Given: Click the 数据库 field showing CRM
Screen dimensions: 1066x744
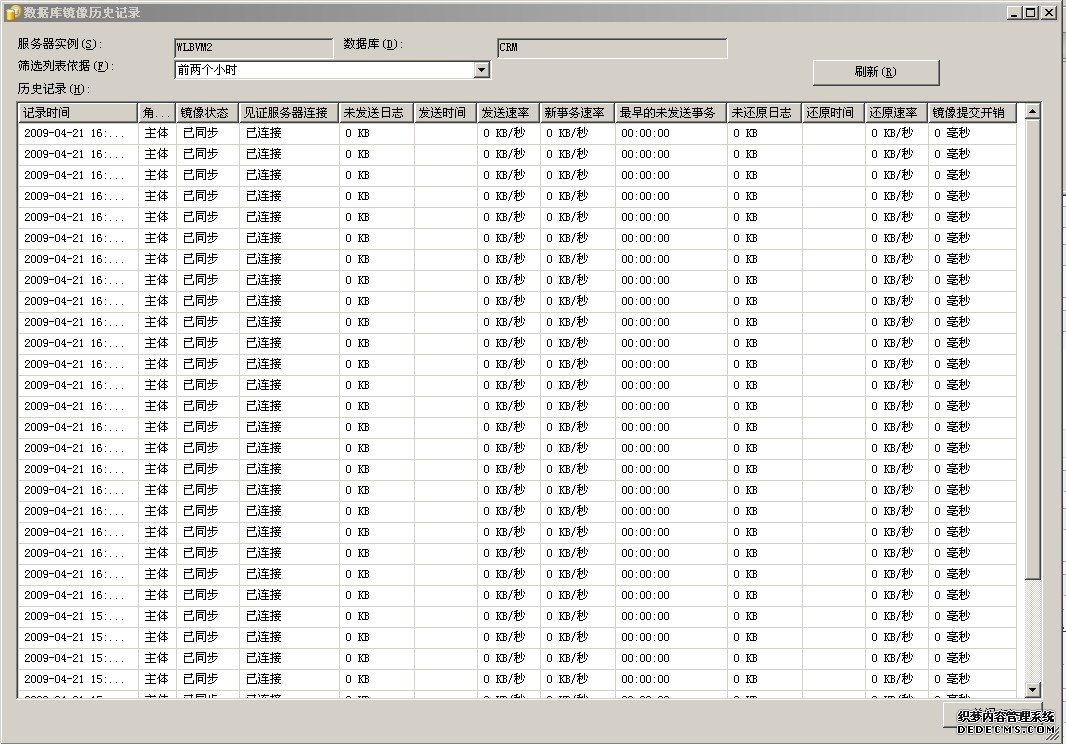Looking at the screenshot, I should [611, 48].
